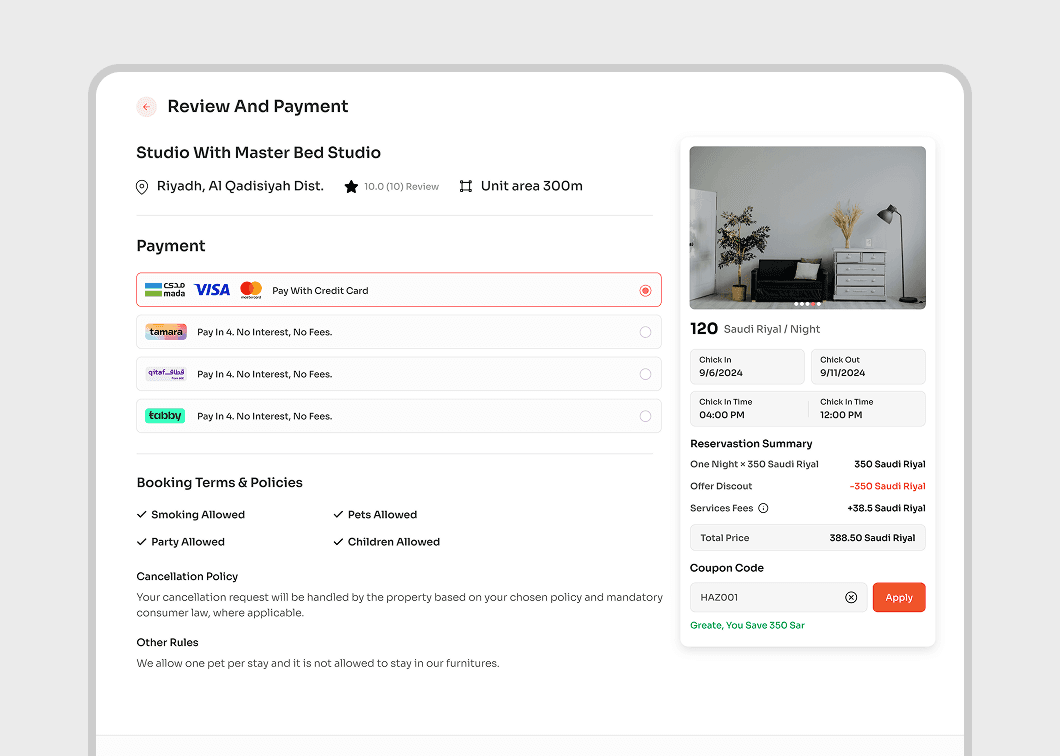The image size is (1060, 756).
Task: Open the Check In Time selector
Action: tap(747, 408)
